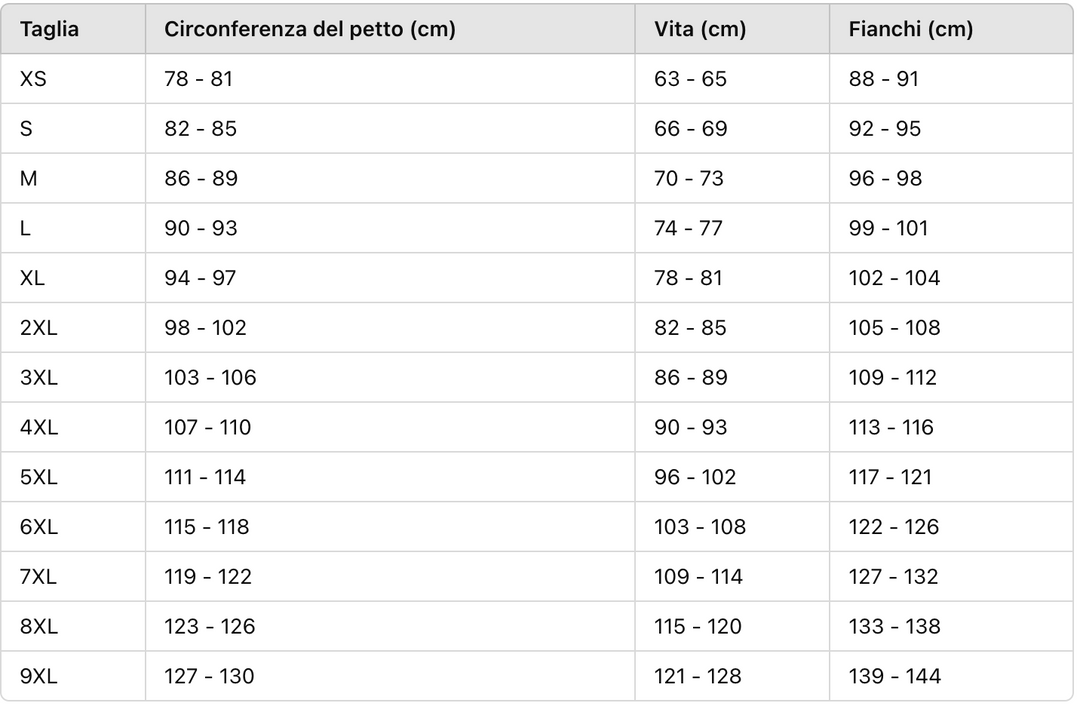Select the XL size cell

(32, 278)
